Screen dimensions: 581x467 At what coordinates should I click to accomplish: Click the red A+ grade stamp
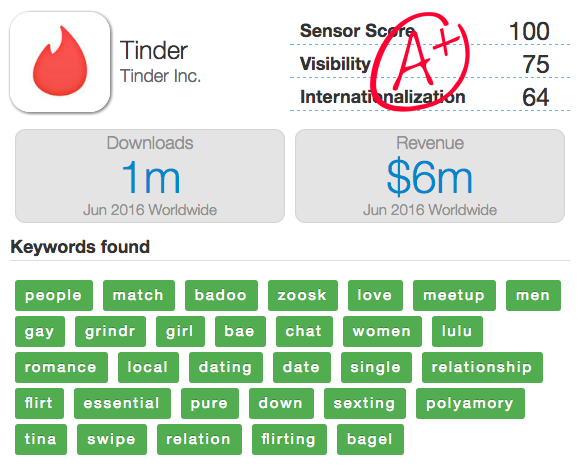(420, 61)
